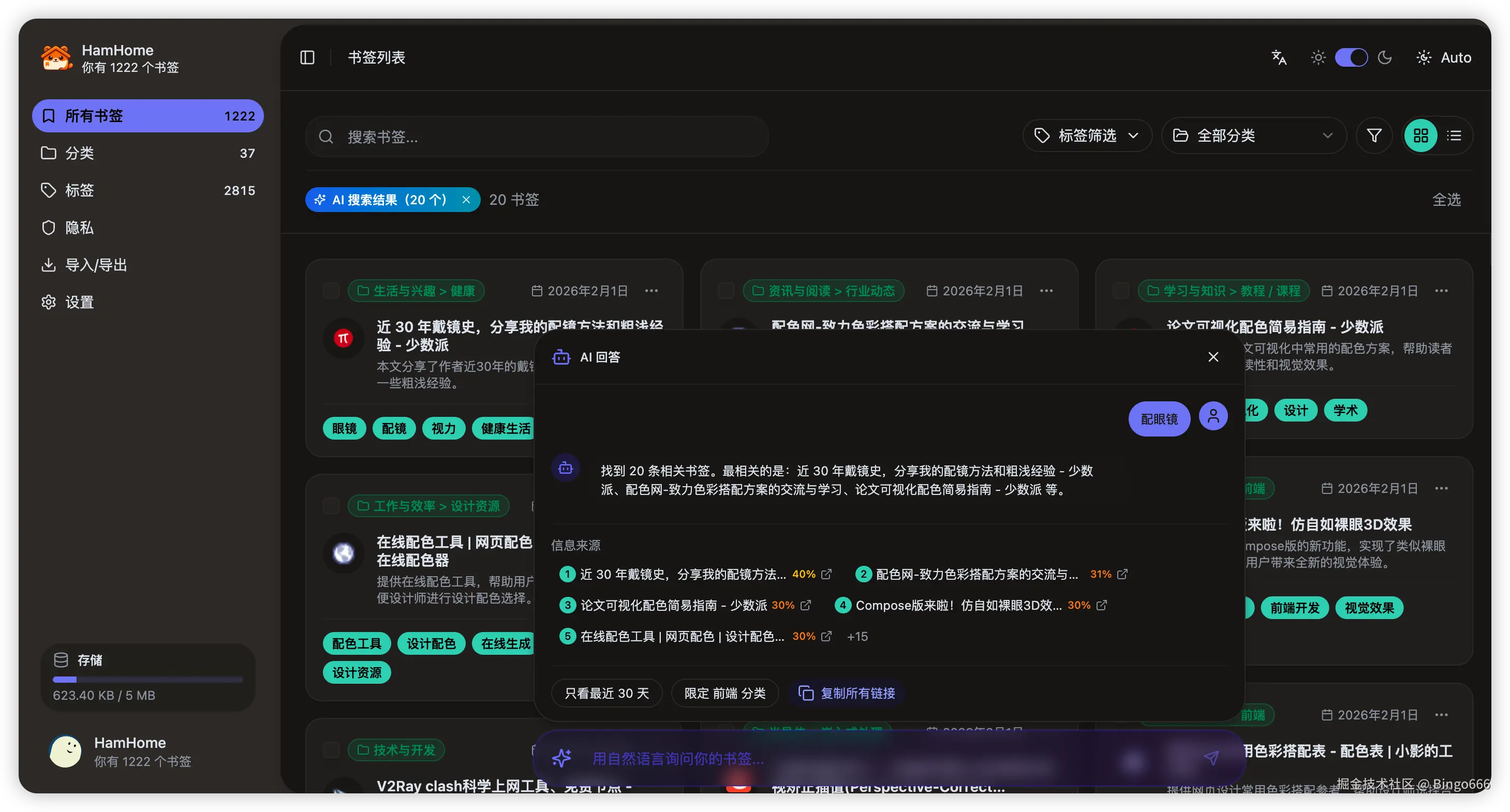
Task: Check the 生活与兴趣 > 健康 bookmark checkbox
Action: 331,291
